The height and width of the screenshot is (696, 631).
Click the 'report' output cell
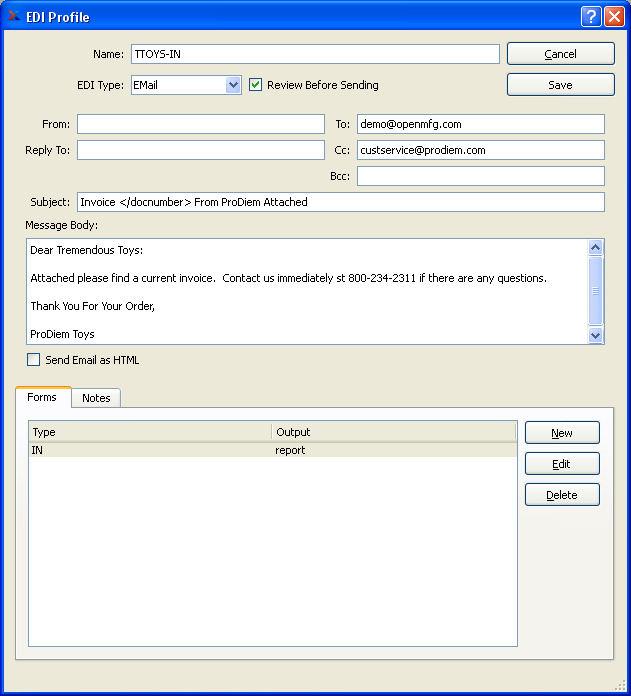coord(290,450)
